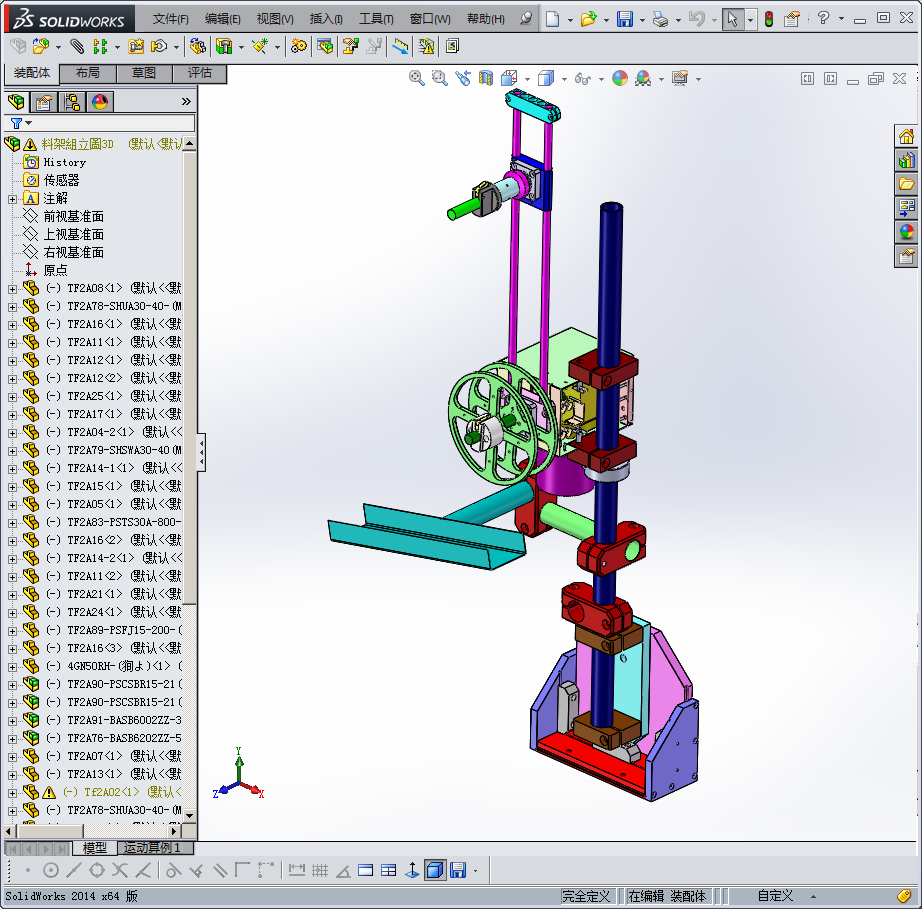Open the 插入(I) menu
Viewport: 922px width, 909px height.
click(x=326, y=19)
